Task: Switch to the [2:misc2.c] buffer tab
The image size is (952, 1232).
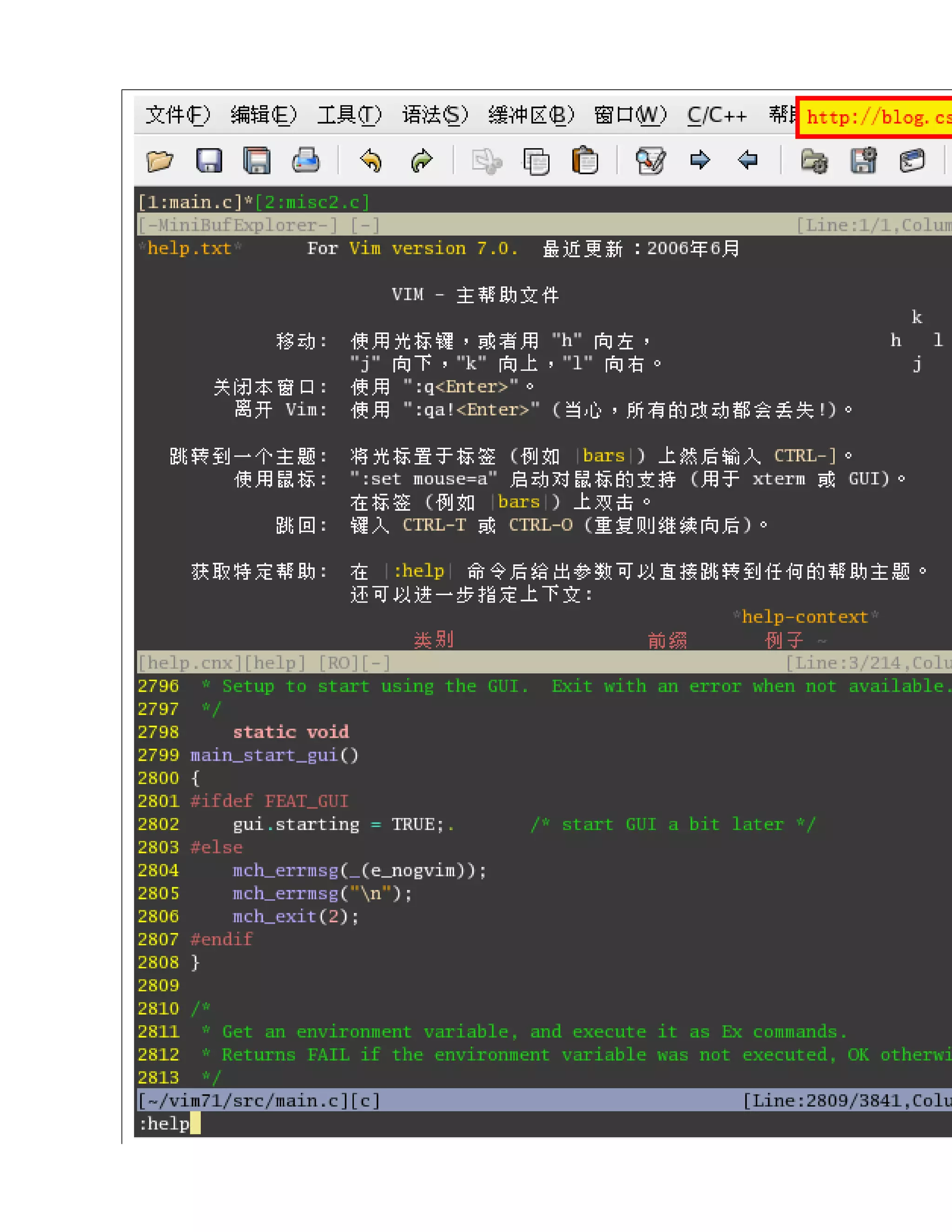Action: click(312, 202)
